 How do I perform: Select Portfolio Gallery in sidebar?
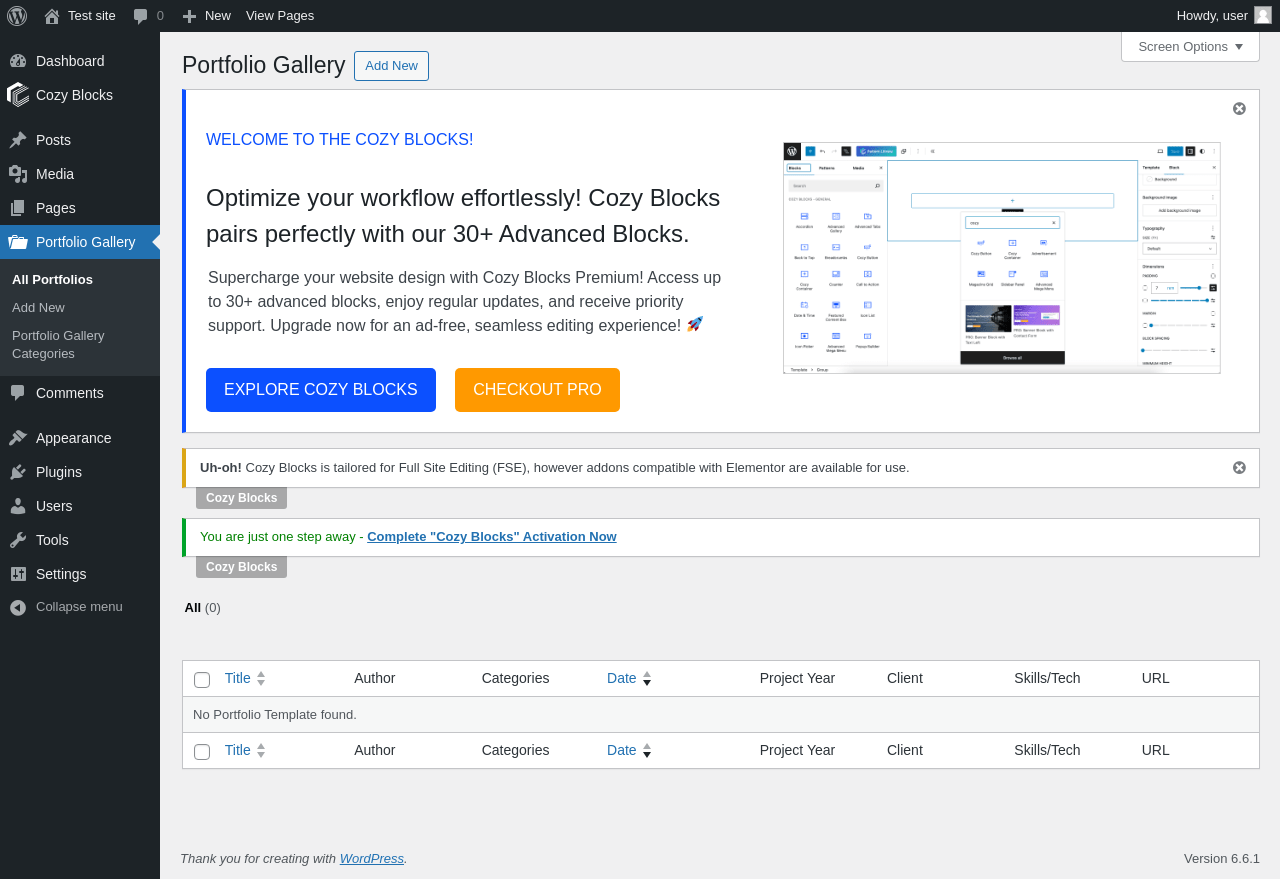tap(80, 242)
